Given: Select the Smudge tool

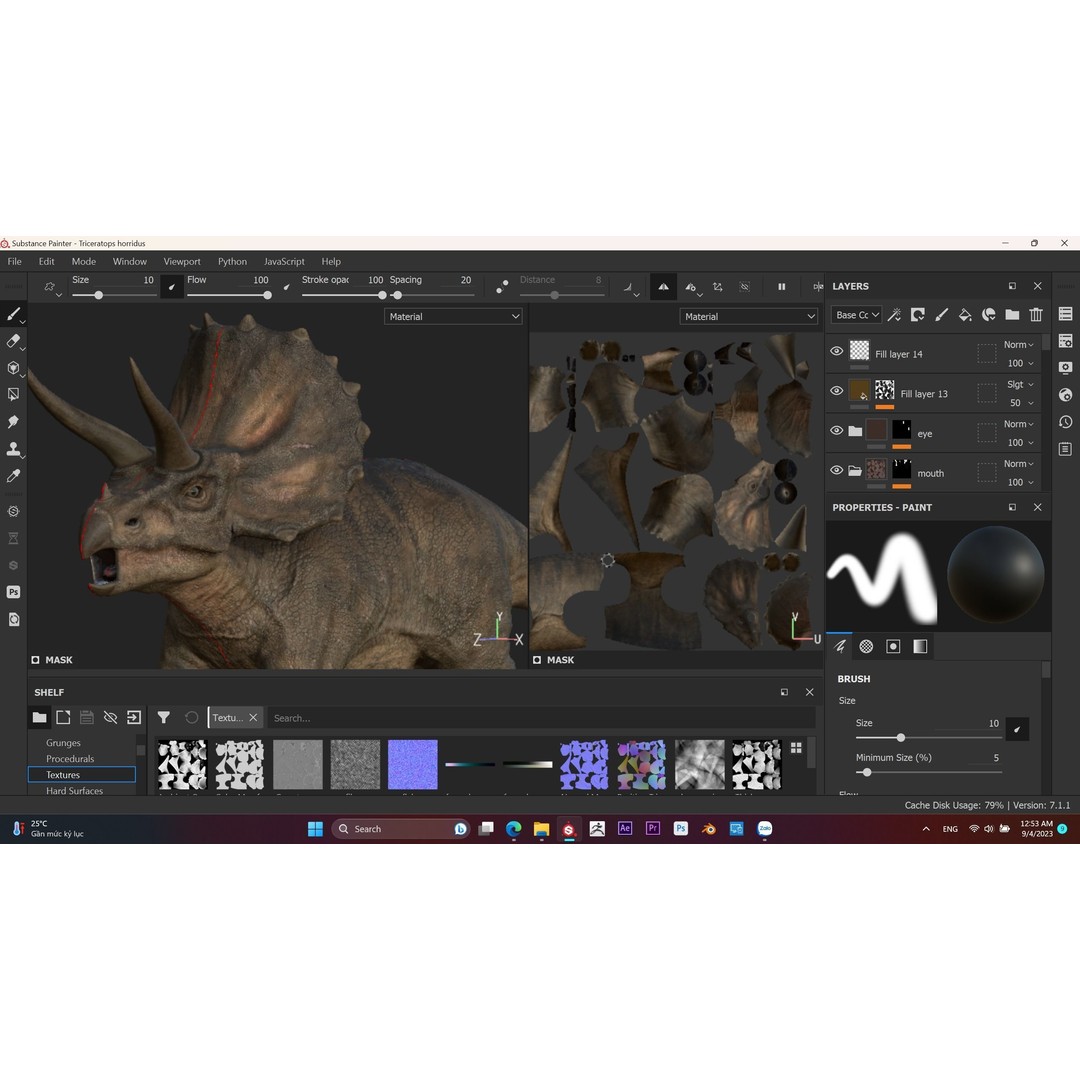Looking at the screenshot, I should point(13,422).
